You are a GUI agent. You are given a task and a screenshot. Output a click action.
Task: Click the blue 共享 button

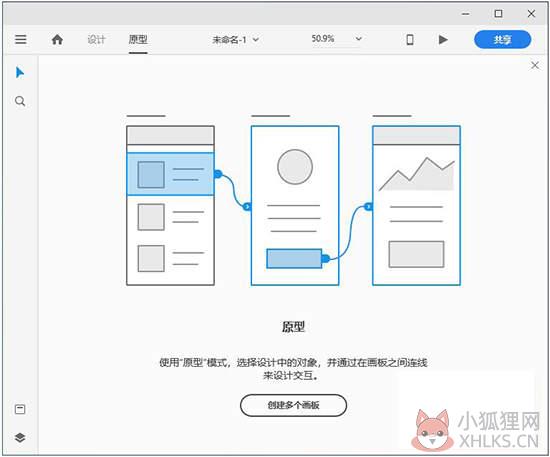click(502, 39)
